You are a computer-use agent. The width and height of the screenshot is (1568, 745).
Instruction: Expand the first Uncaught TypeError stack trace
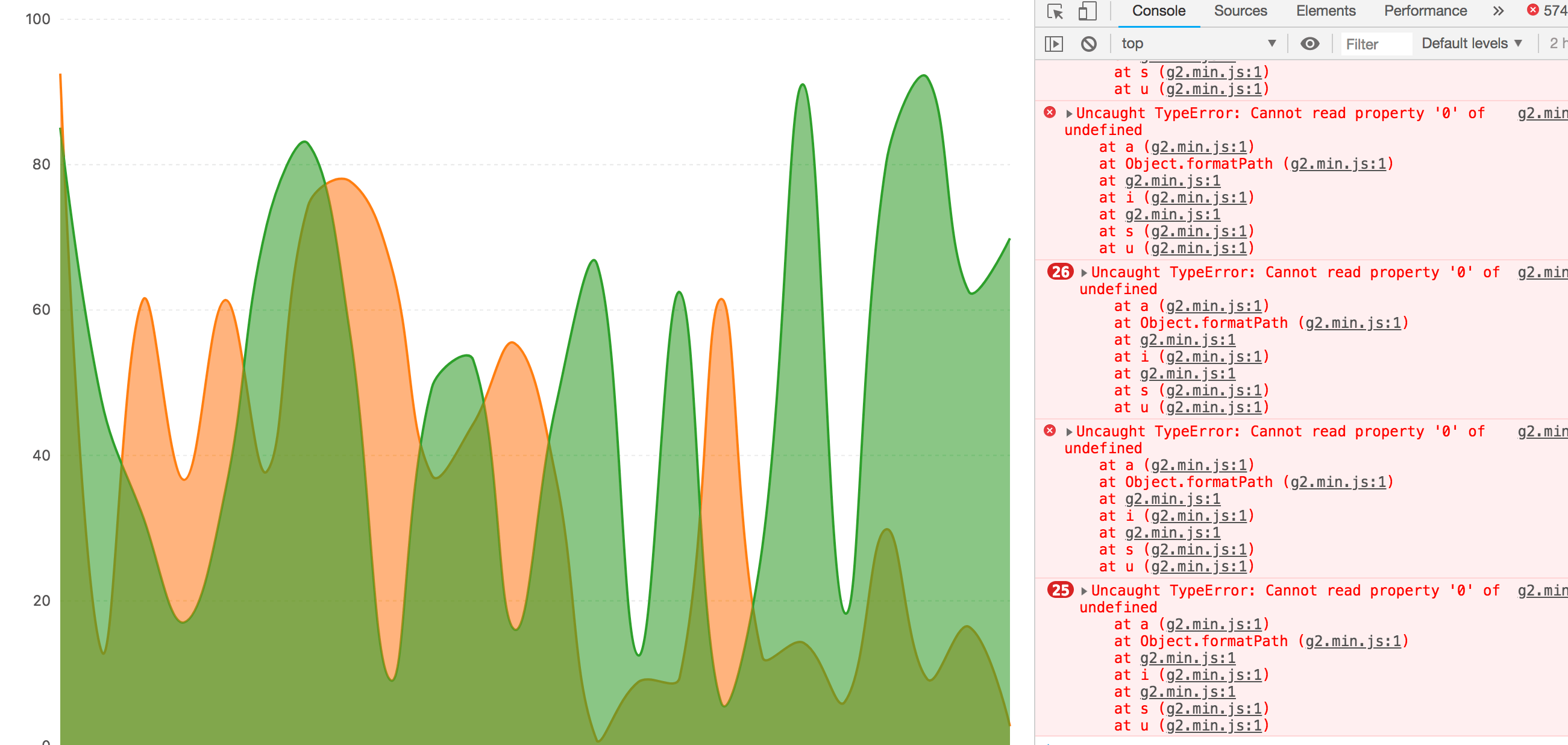point(1070,112)
